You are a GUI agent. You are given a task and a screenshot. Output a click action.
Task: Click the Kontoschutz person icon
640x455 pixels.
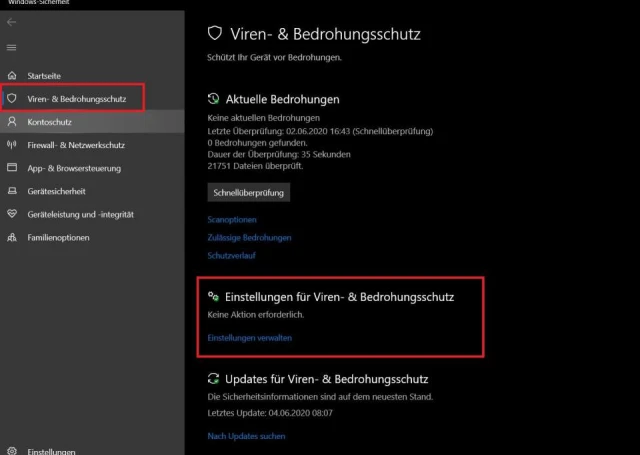click(12, 122)
